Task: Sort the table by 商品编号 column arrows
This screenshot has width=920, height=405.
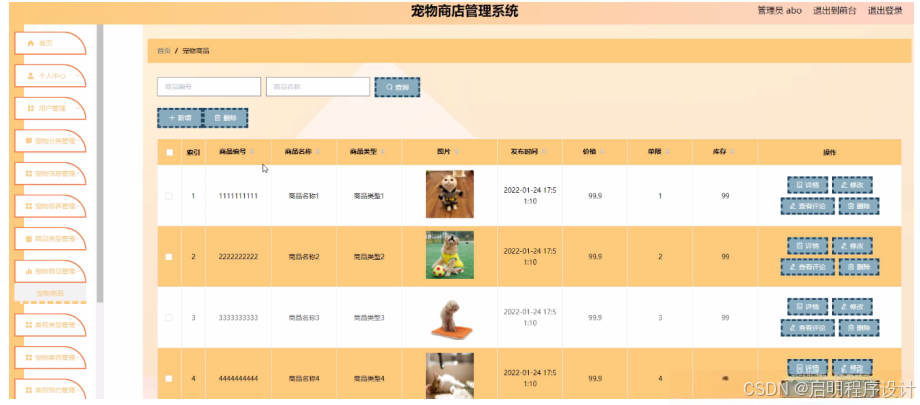Action: coord(252,152)
